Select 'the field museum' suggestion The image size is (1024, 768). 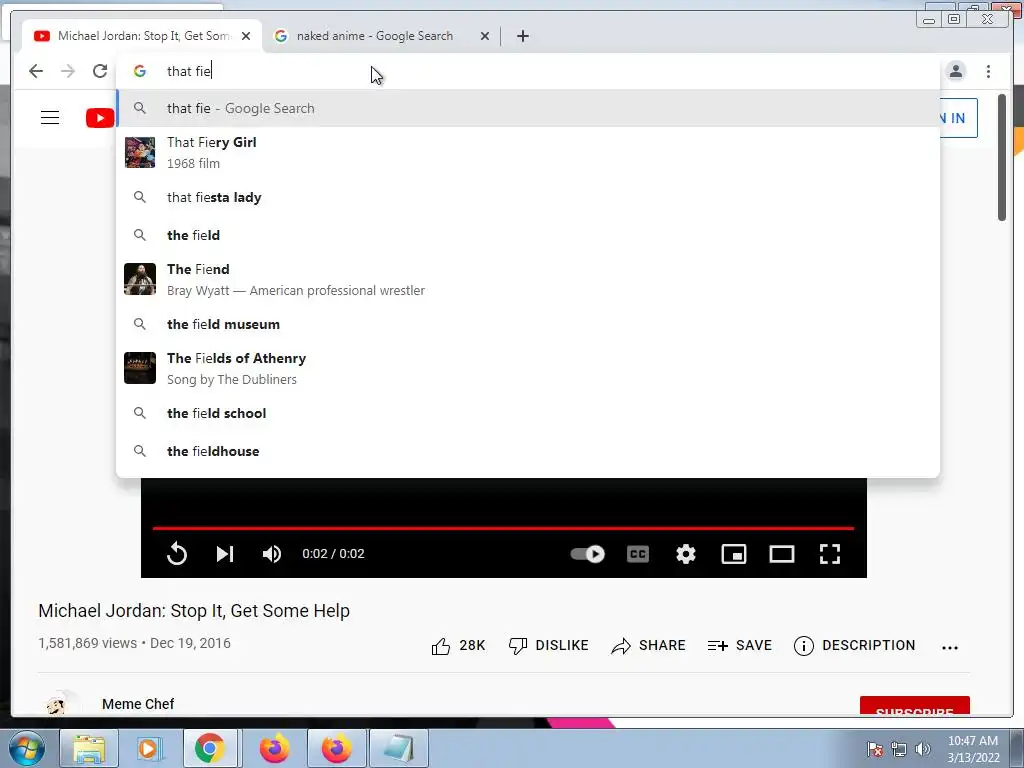[x=528, y=324]
